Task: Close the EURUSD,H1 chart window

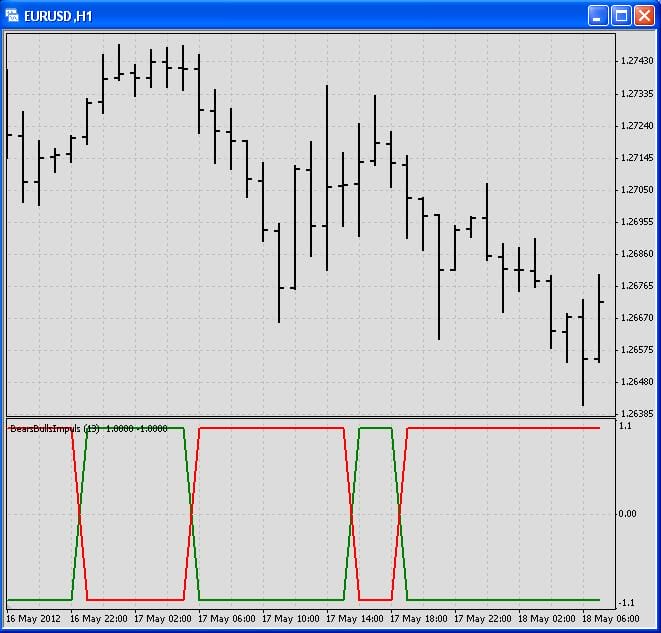Action: pyautogui.click(x=644, y=15)
